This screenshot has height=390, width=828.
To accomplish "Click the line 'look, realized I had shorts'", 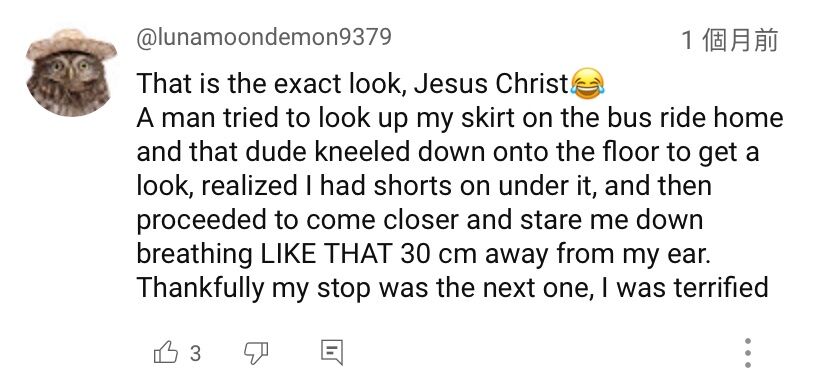I will tap(424, 186).
